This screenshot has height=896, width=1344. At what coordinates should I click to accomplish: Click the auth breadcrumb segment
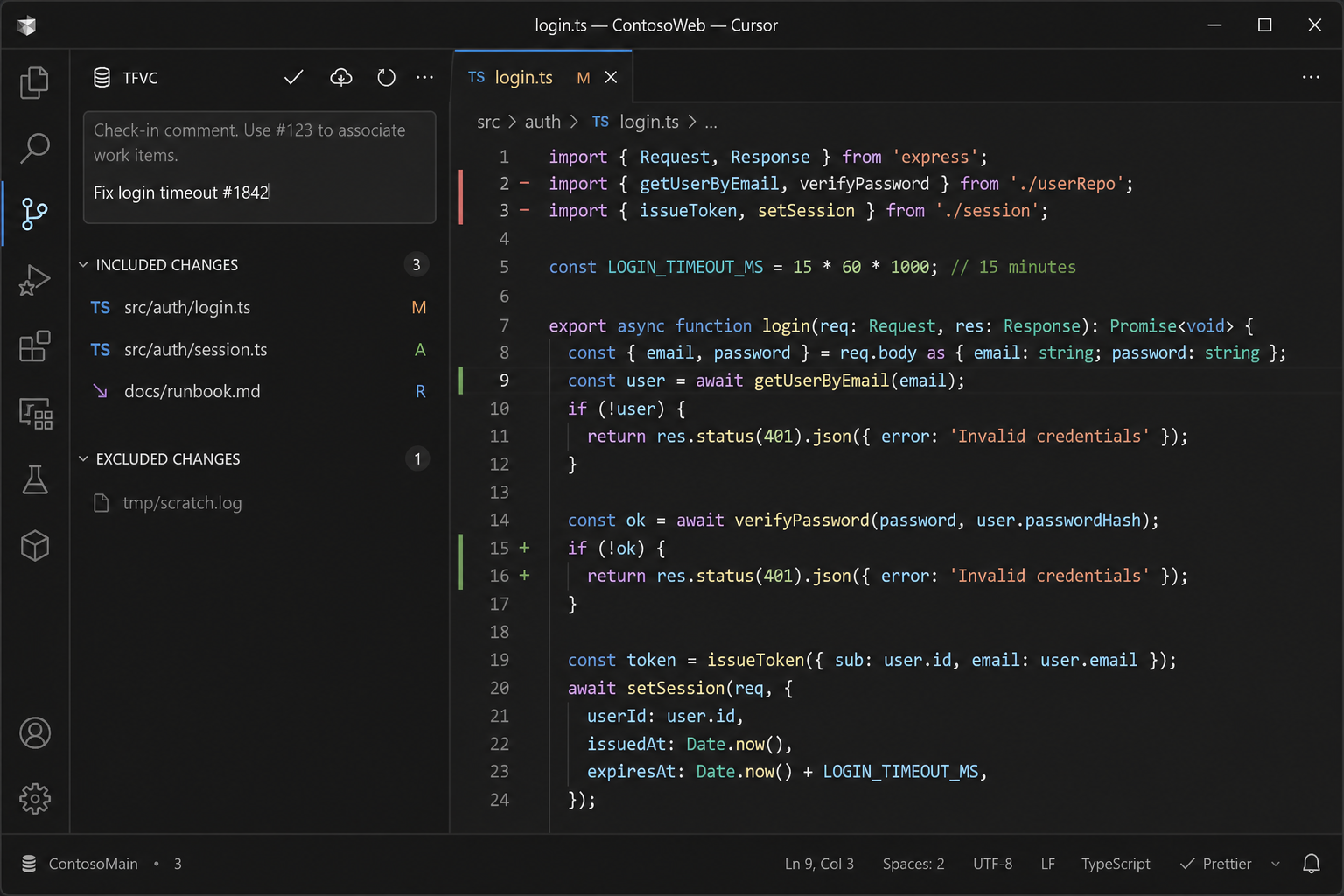click(542, 122)
